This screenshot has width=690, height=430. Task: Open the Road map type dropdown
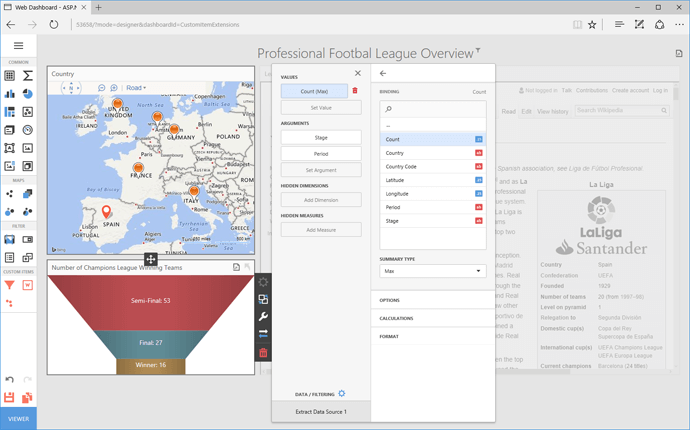coord(135,88)
